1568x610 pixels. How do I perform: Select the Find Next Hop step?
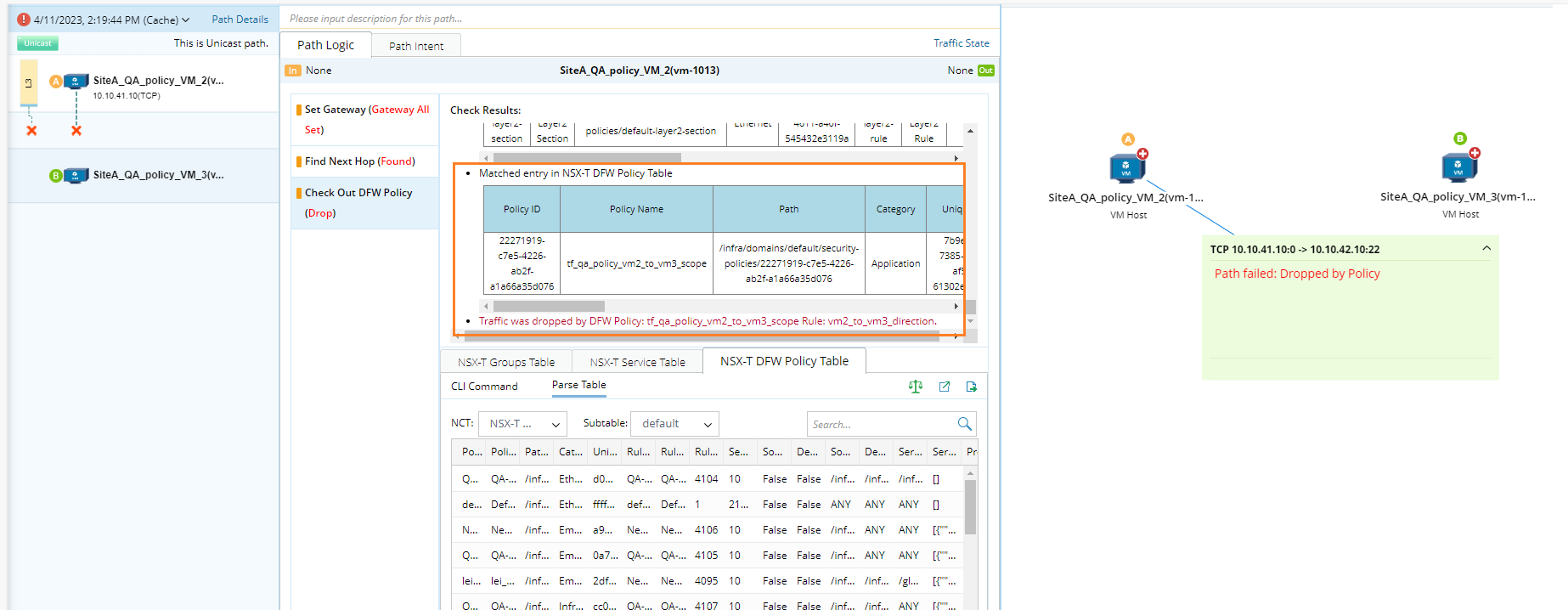point(366,161)
